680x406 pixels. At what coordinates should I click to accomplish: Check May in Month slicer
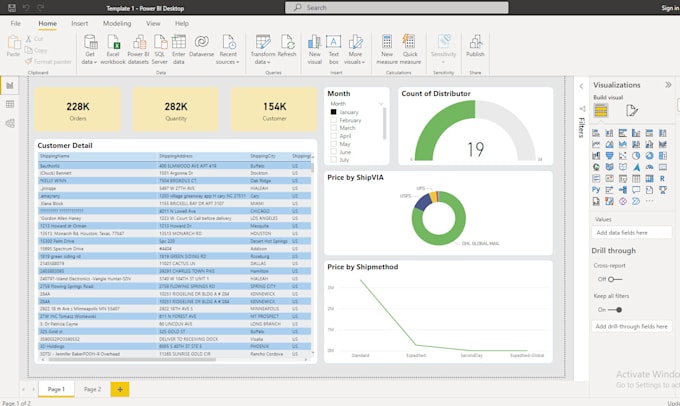tap(333, 144)
